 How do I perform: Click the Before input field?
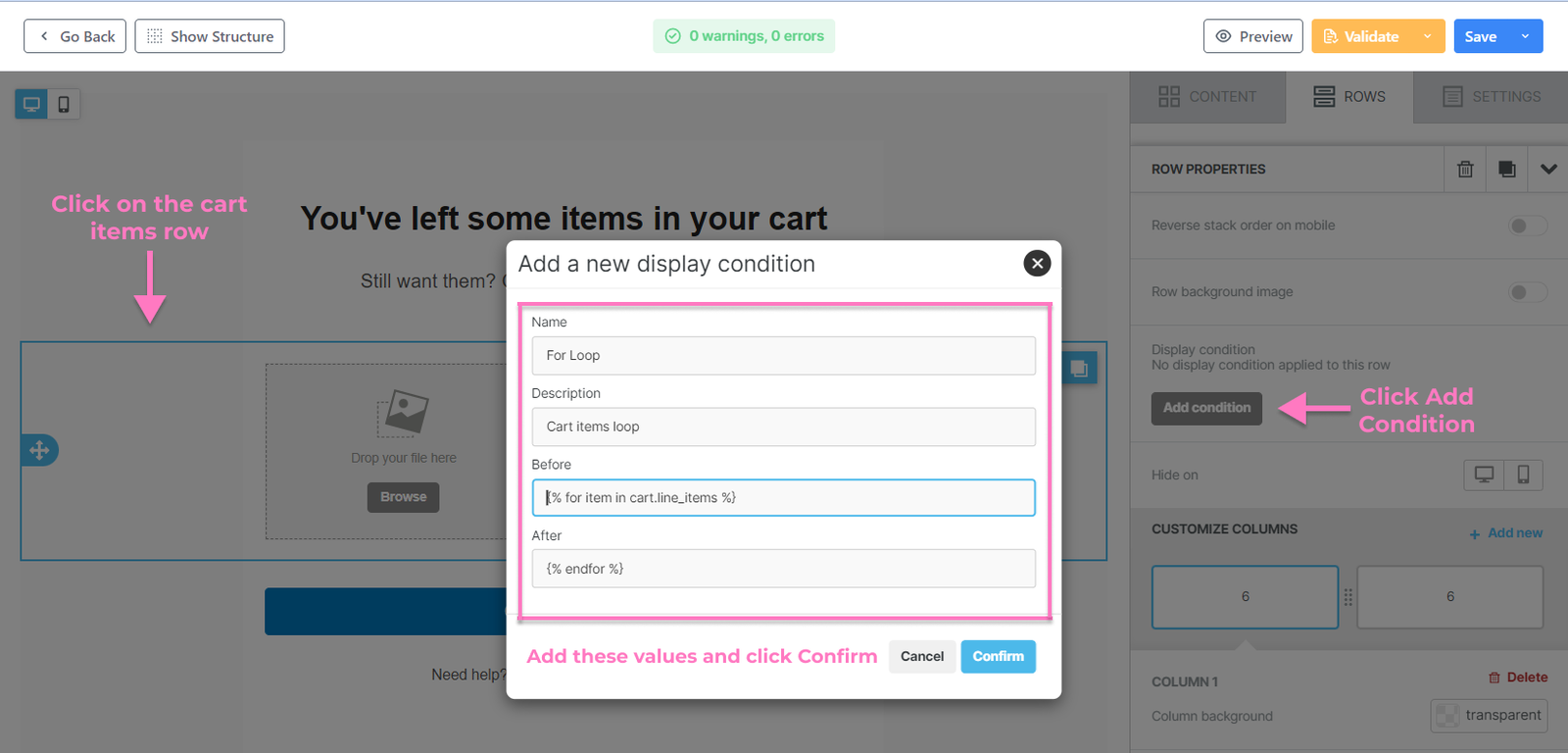click(783, 497)
